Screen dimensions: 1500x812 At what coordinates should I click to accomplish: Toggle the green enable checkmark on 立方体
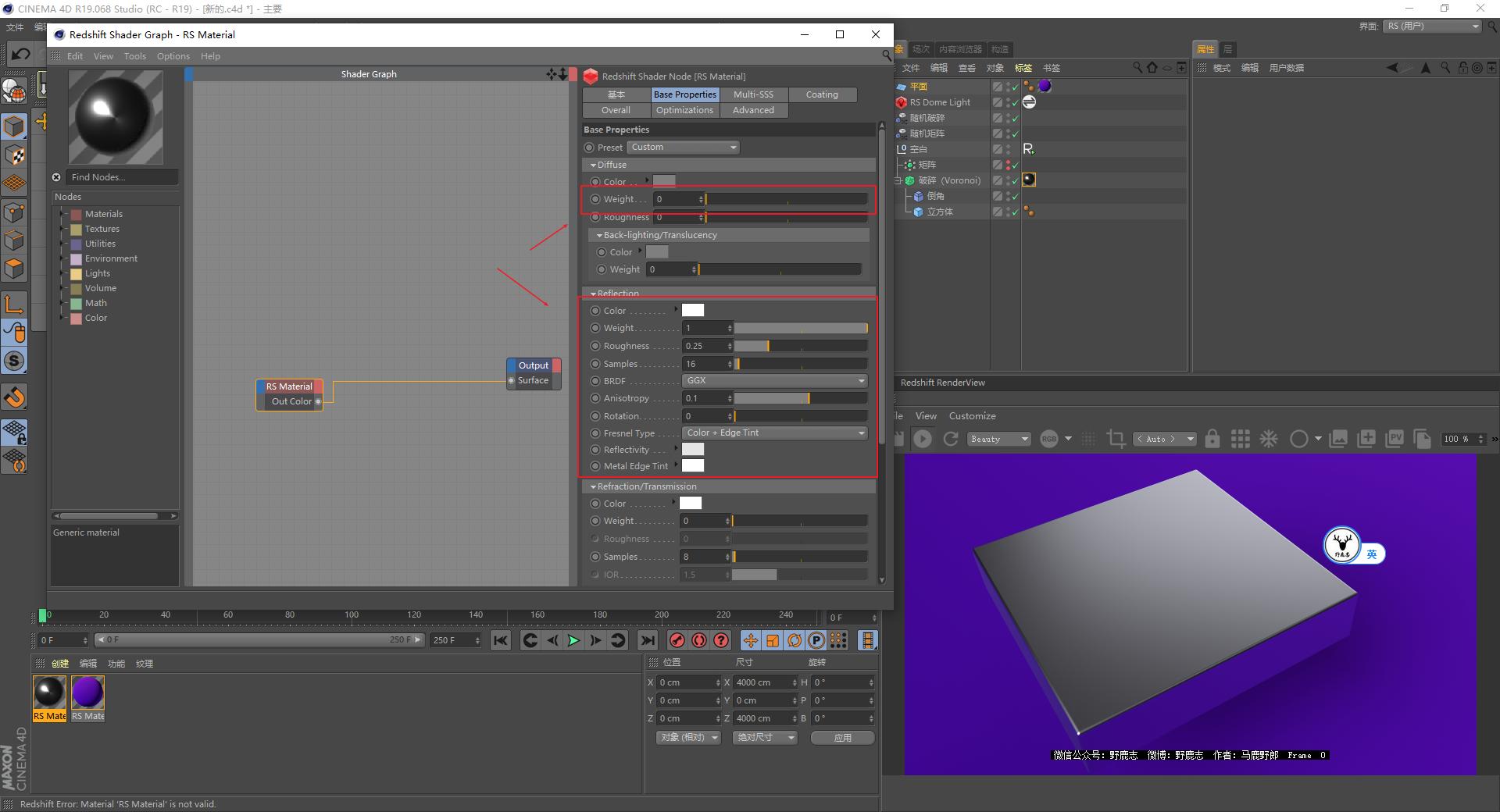pos(1014,212)
